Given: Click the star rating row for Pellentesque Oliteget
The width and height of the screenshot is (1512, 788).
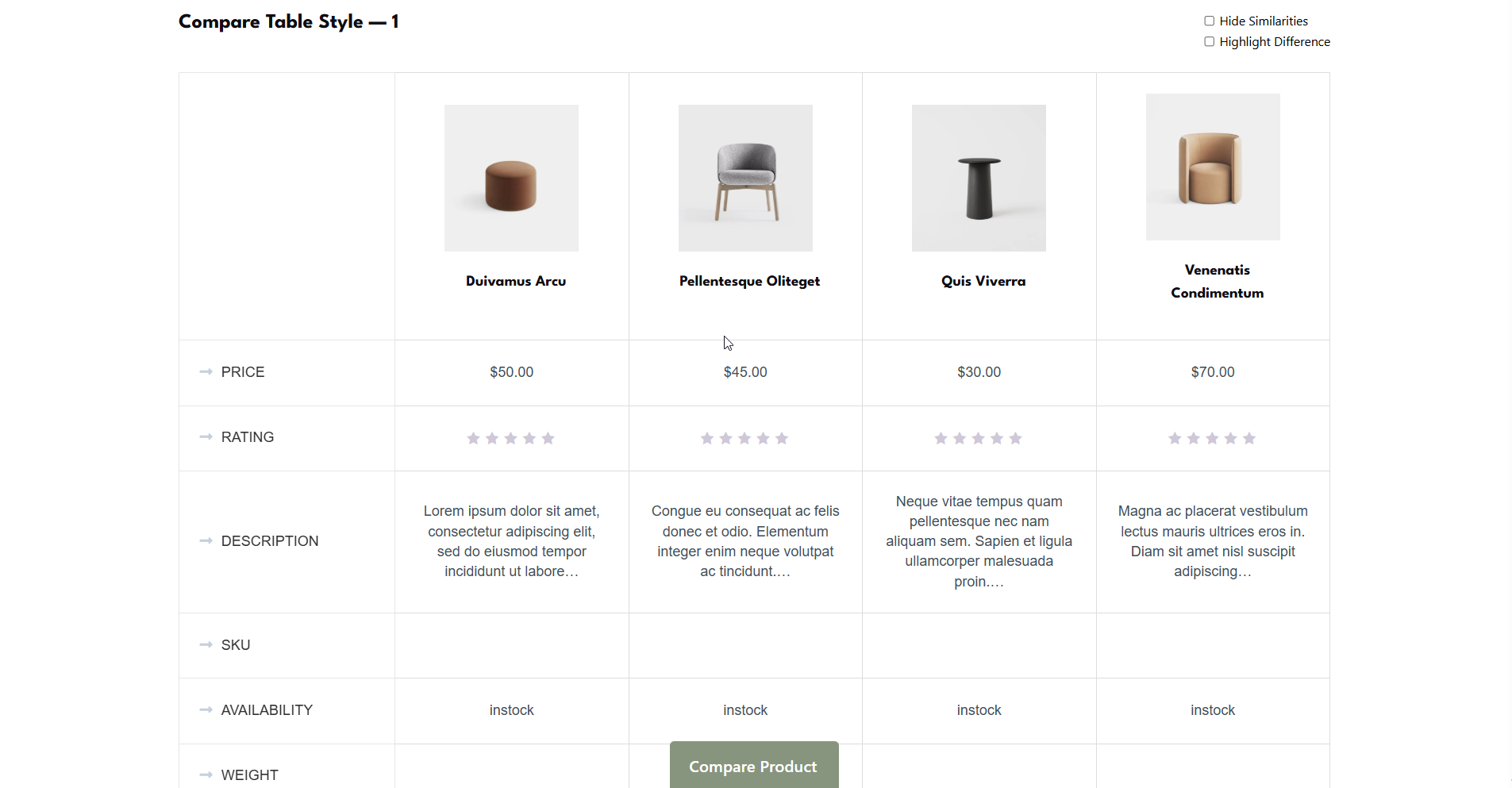Looking at the screenshot, I should [744, 438].
